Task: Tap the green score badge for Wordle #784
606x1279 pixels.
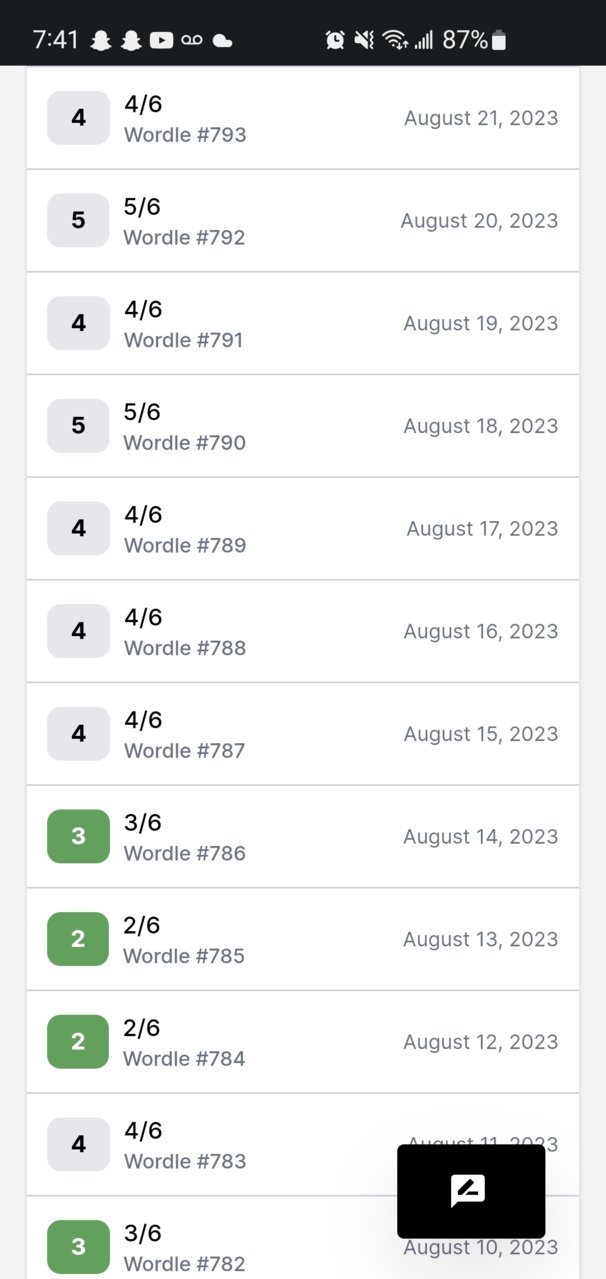Action: [78, 1041]
